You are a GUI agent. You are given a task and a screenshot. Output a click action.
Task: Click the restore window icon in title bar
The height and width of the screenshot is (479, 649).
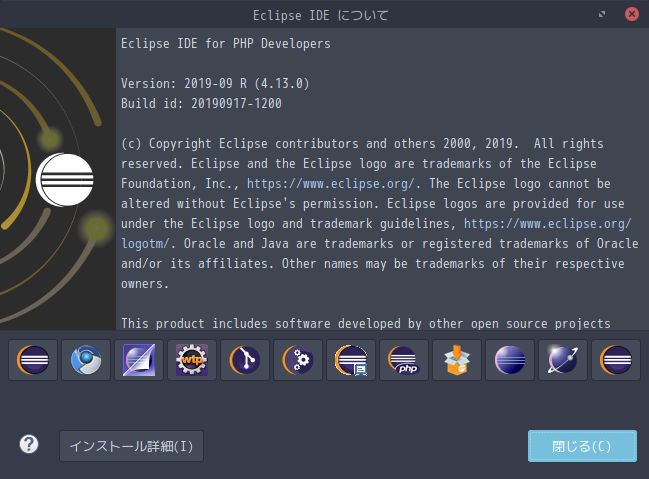click(x=602, y=14)
